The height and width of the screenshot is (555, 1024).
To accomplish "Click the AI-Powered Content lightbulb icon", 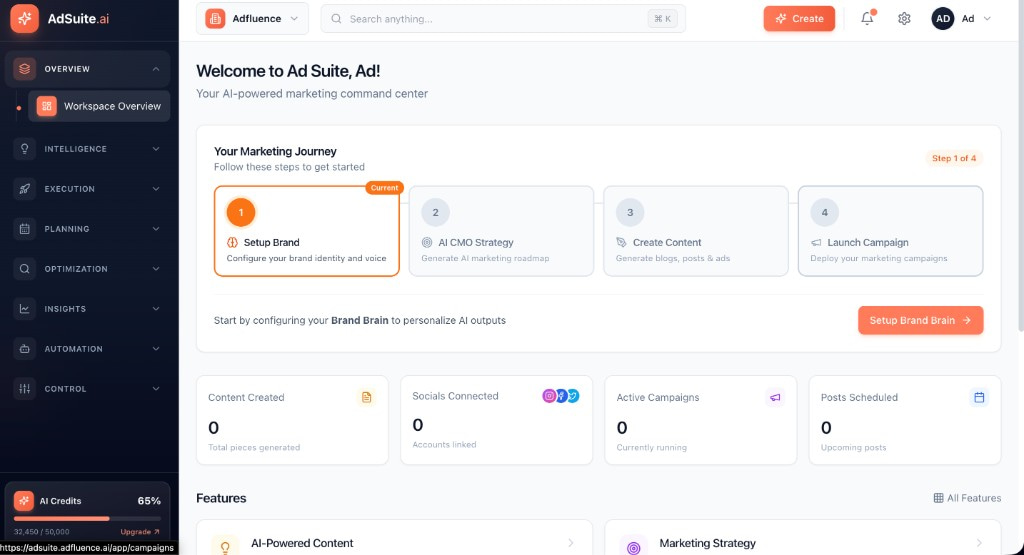I will (225, 547).
